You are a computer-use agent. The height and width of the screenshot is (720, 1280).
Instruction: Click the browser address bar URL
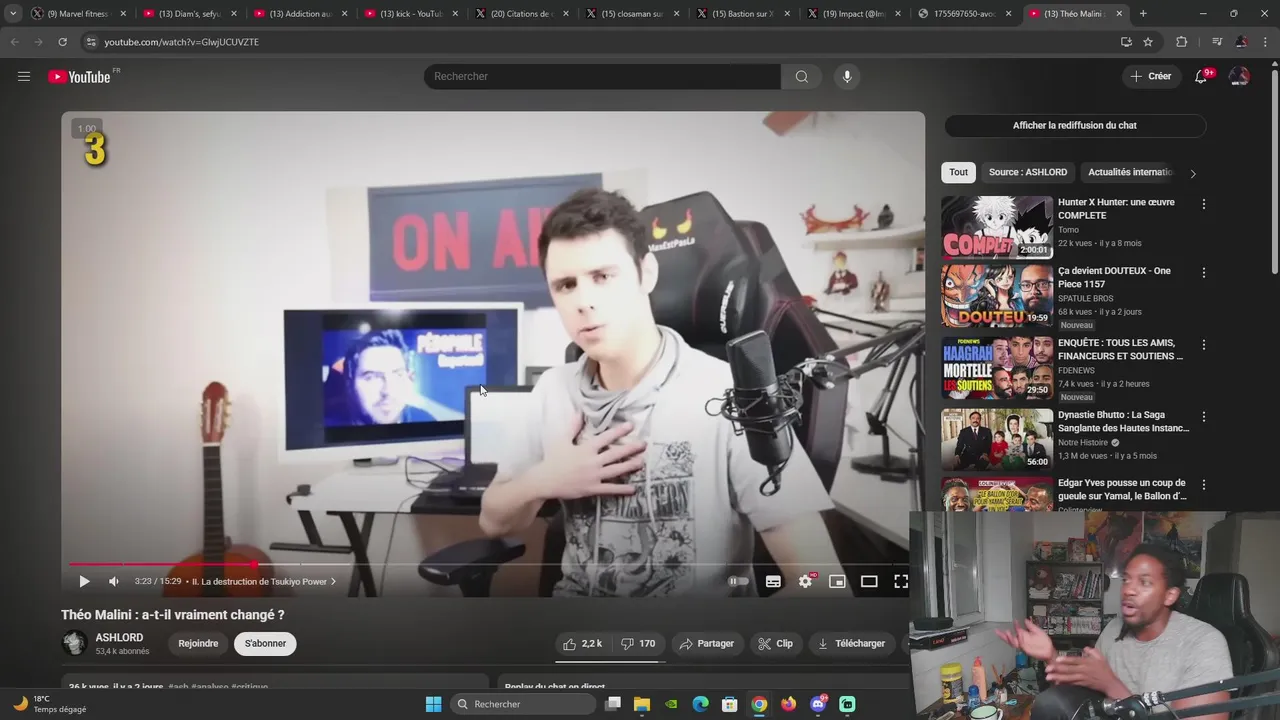182,42
